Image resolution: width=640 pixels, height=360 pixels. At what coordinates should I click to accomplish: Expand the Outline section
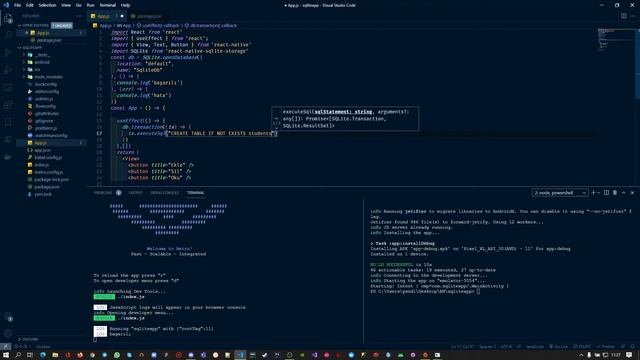tap(29, 339)
